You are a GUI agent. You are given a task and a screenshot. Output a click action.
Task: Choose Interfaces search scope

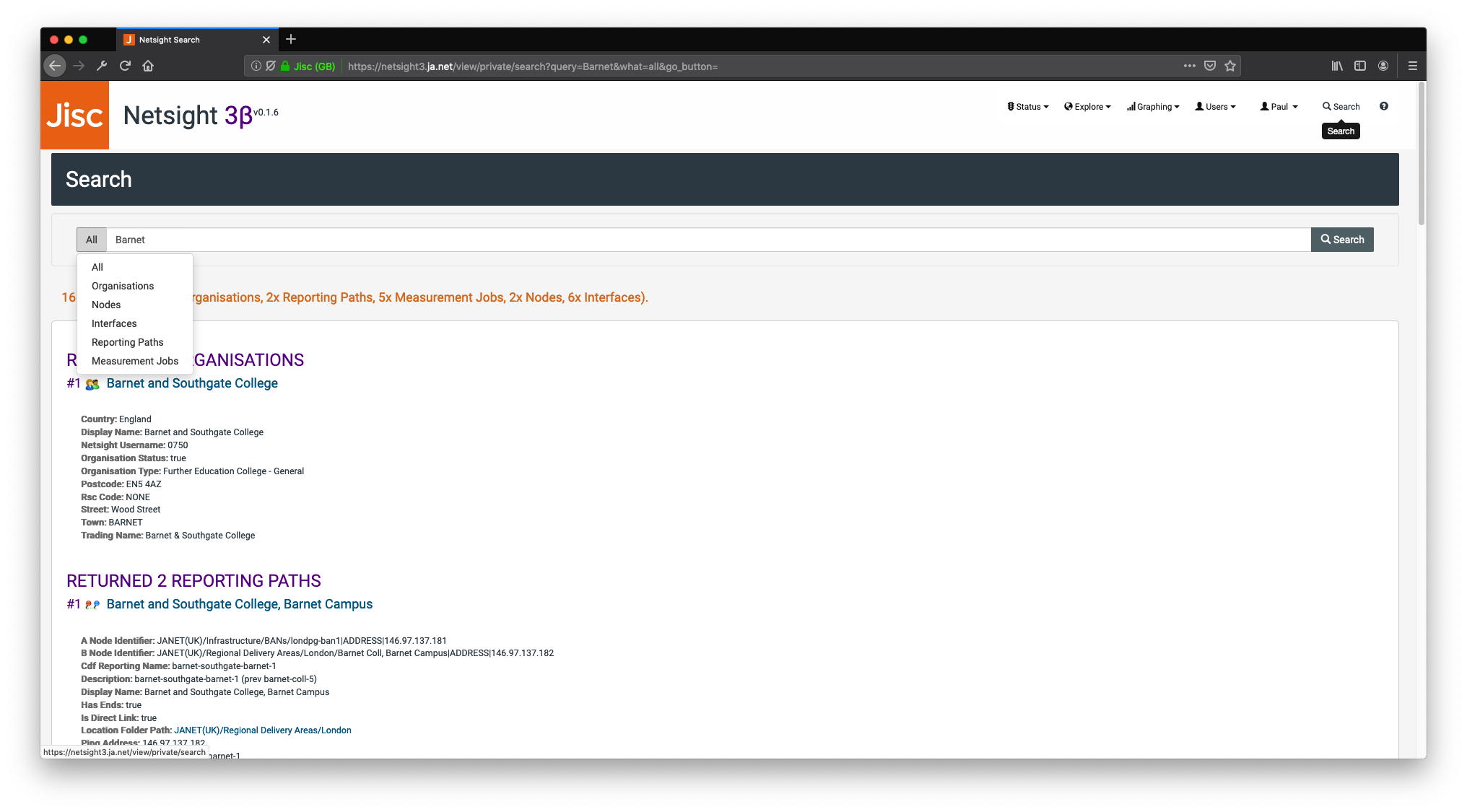114,323
